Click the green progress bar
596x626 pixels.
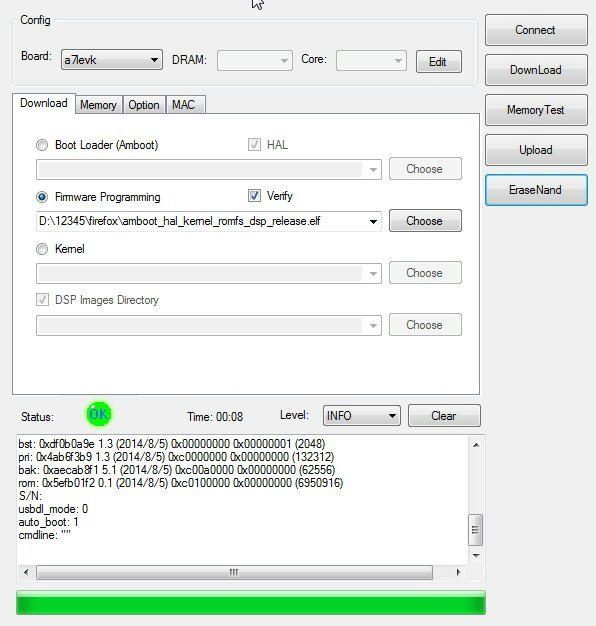(x=251, y=603)
